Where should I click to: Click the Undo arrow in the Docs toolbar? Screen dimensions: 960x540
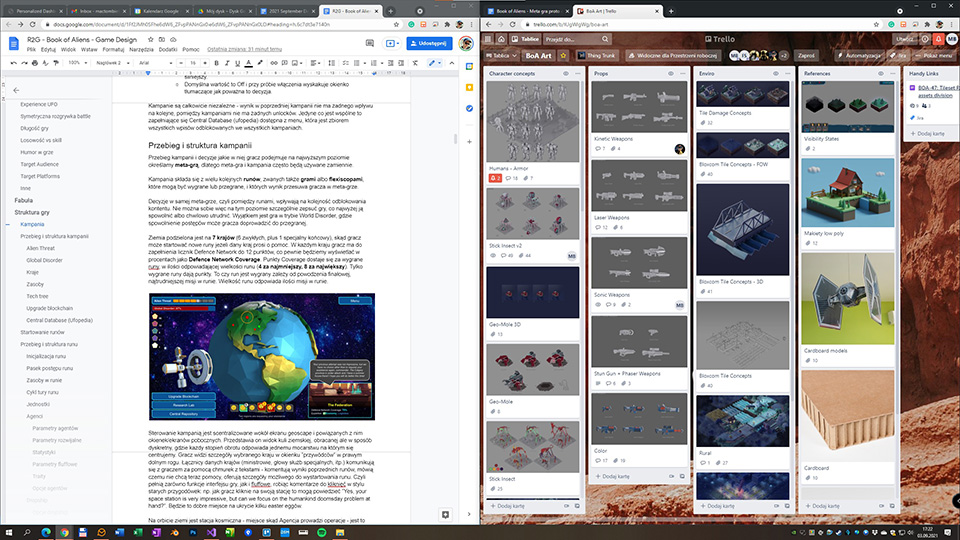[13, 63]
